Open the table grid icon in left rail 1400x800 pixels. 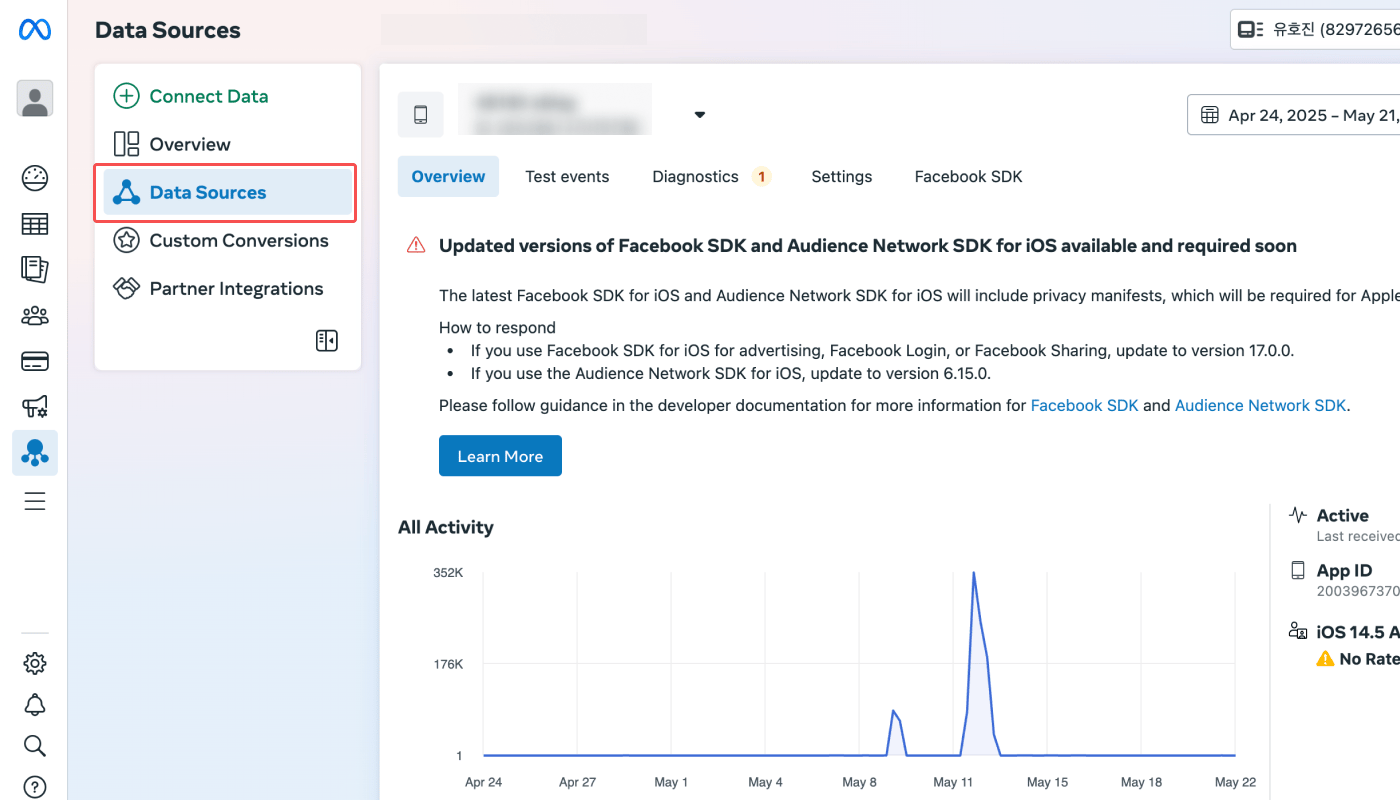[35, 224]
